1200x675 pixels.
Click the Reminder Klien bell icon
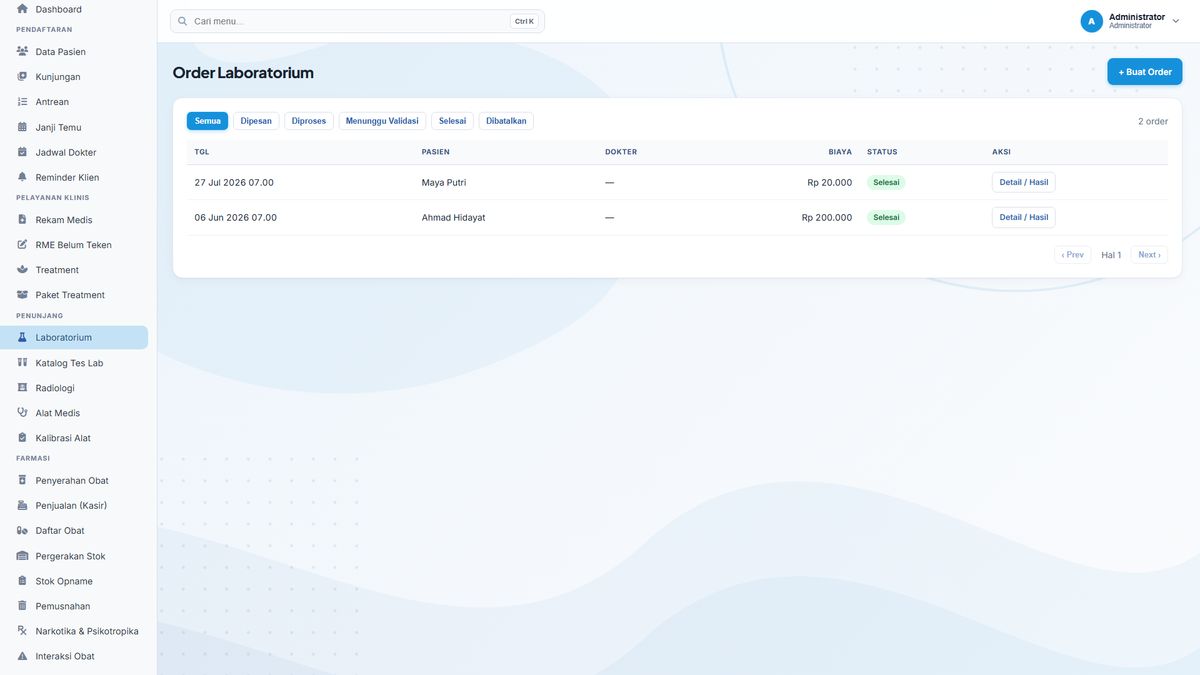[22, 177]
